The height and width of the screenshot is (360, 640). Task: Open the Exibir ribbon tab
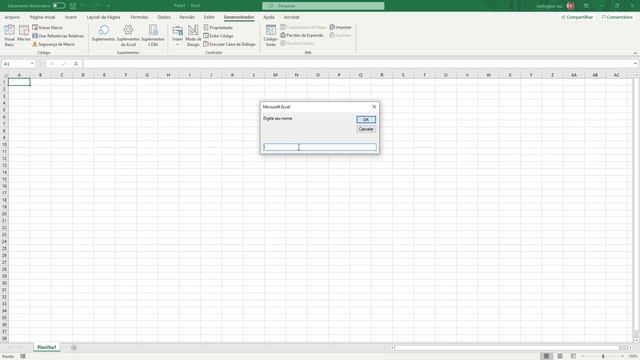click(x=209, y=17)
